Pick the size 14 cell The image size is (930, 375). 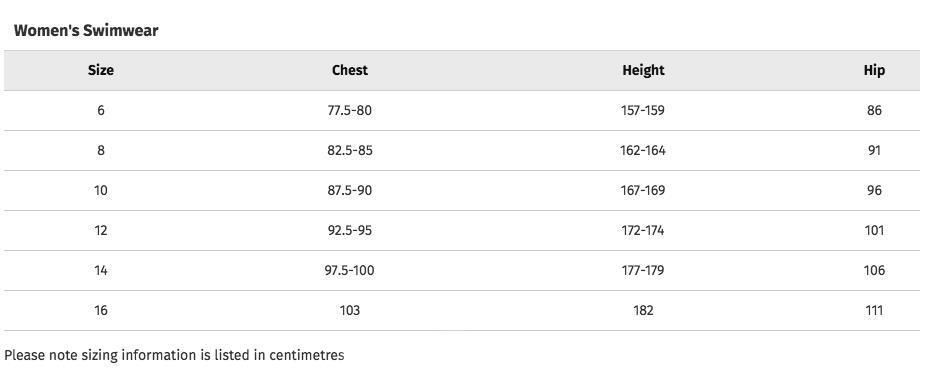click(101, 271)
